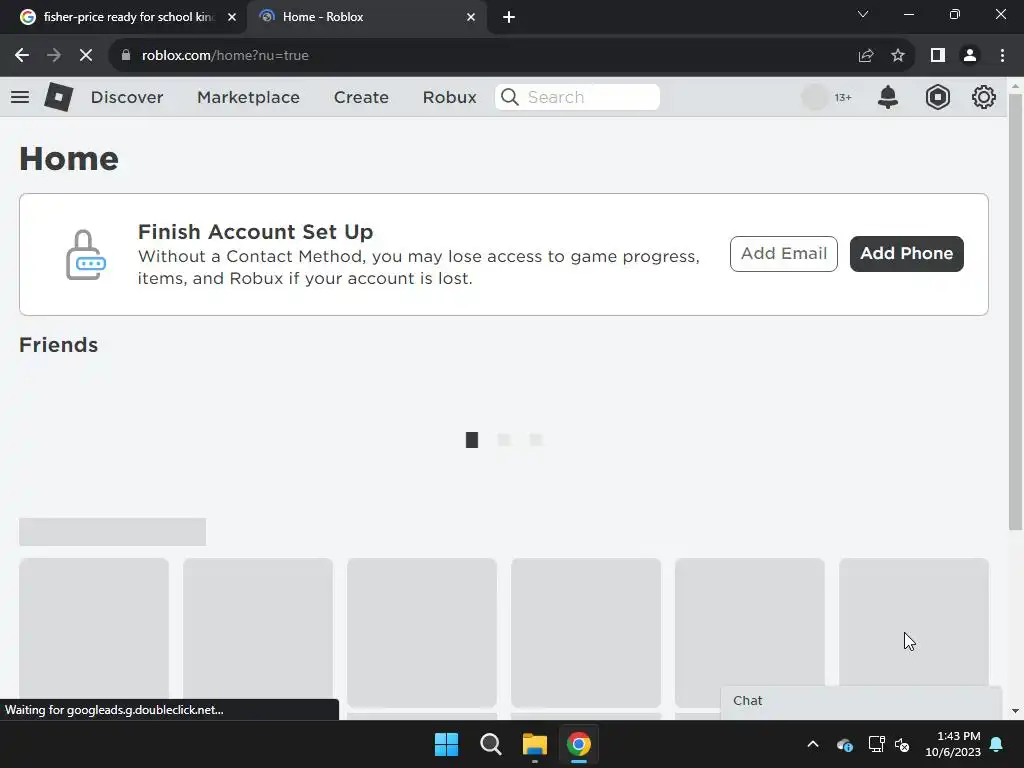The image size is (1024, 768).
Task: Open the Roblox hamburger navigation menu
Action: [x=20, y=97]
